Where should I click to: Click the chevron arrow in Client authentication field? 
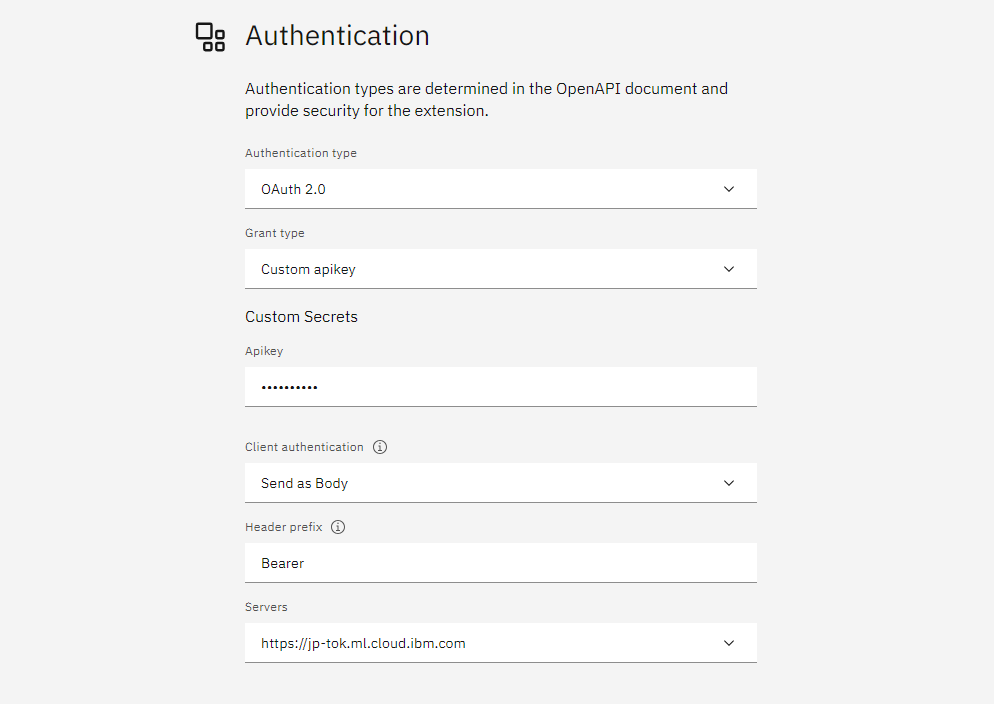point(729,483)
